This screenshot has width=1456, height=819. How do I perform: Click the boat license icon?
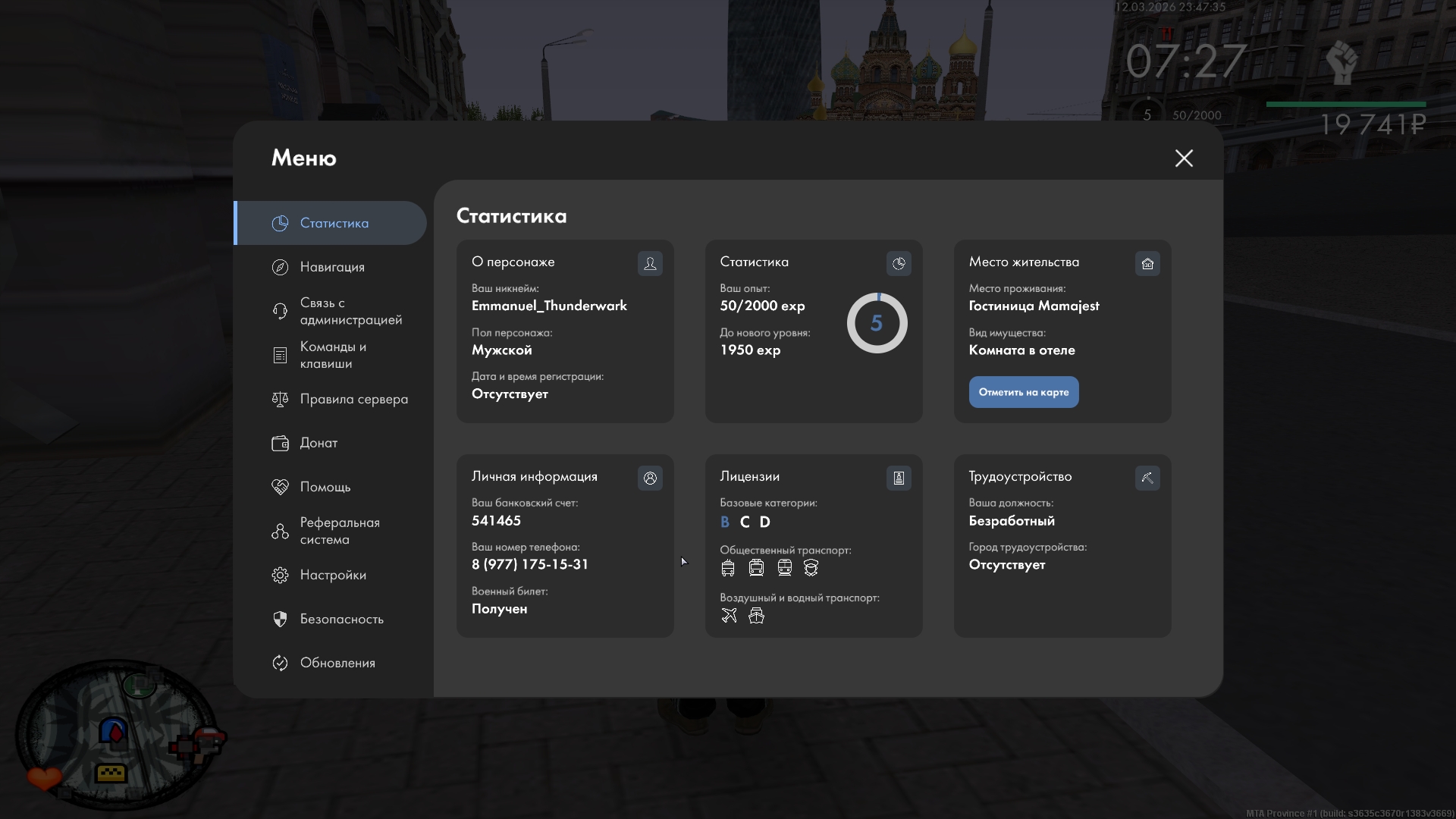pos(756,616)
